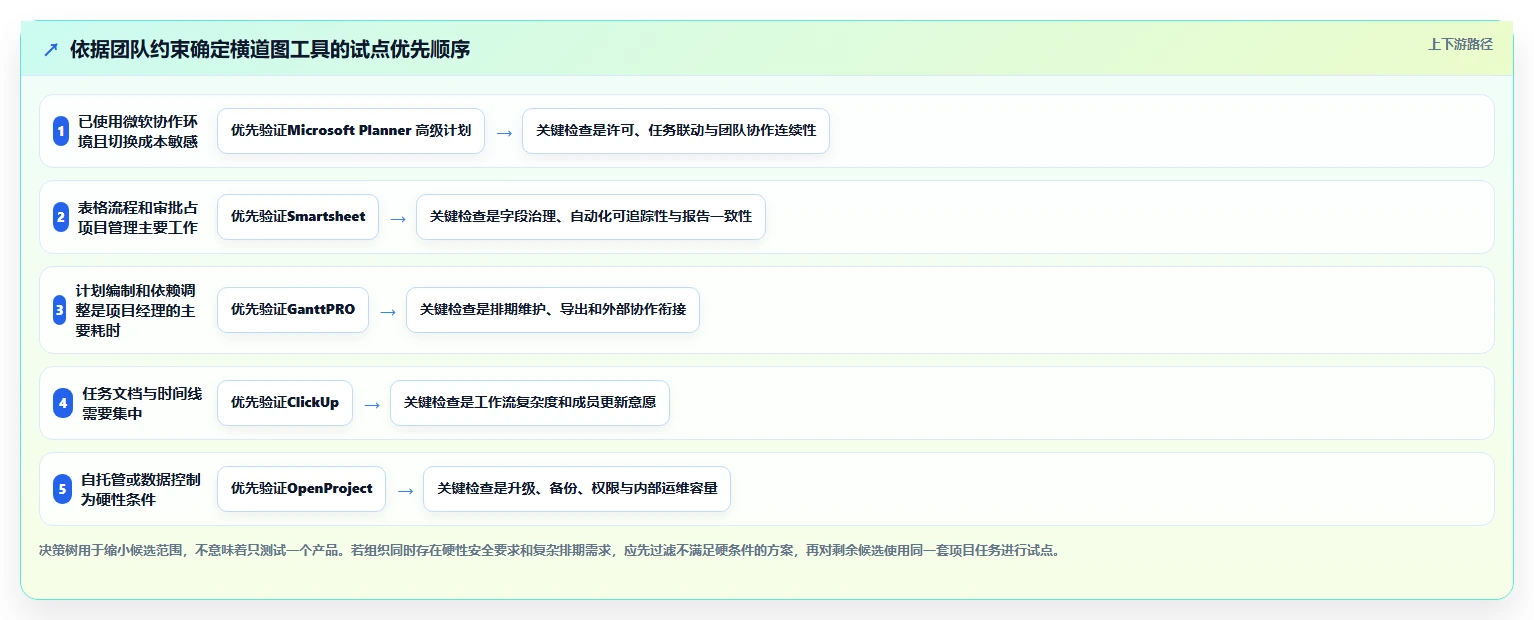This screenshot has height=620, width=1534.
Task: Open the 关键检查是工作流复杂度和成员更新意愿 box
Action: point(530,403)
